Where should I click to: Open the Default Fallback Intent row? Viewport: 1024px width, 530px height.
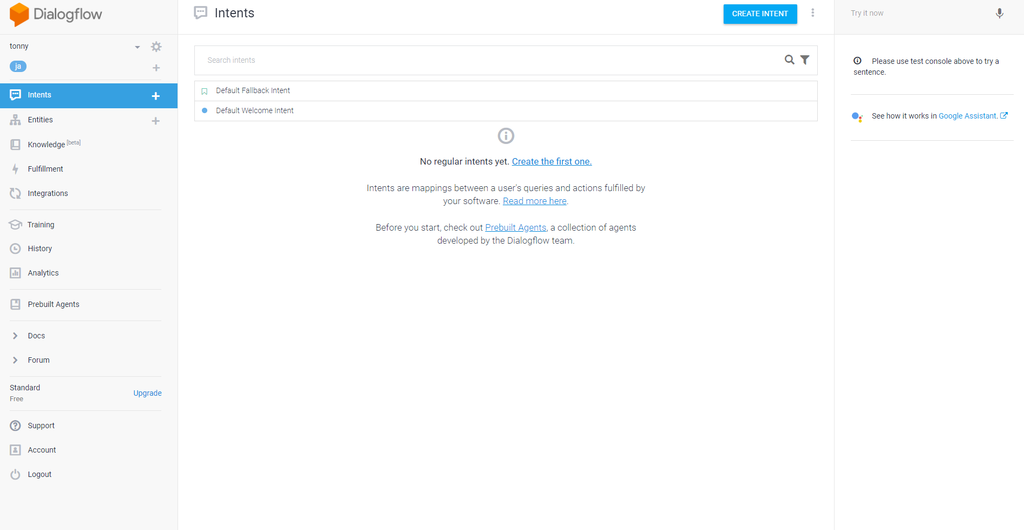point(506,91)
